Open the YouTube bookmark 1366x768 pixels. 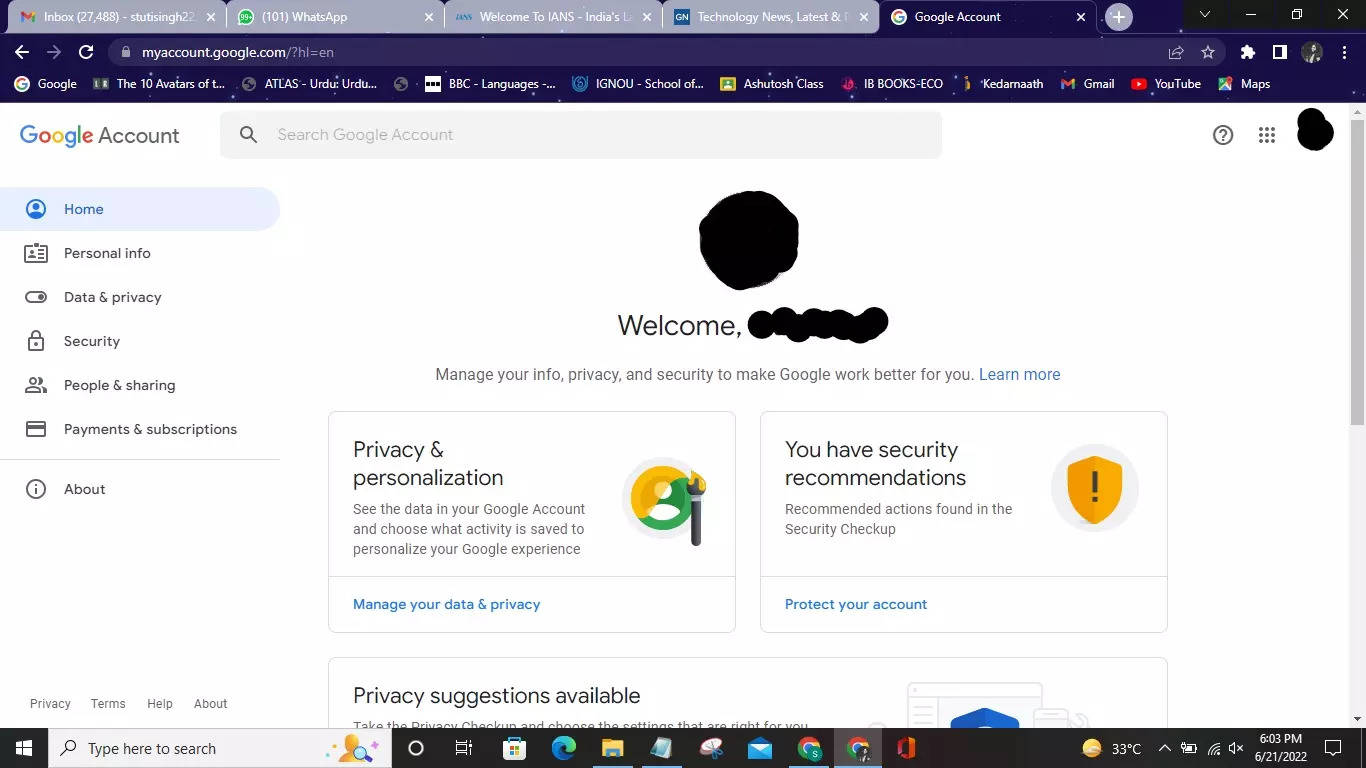coord(1166,84)
